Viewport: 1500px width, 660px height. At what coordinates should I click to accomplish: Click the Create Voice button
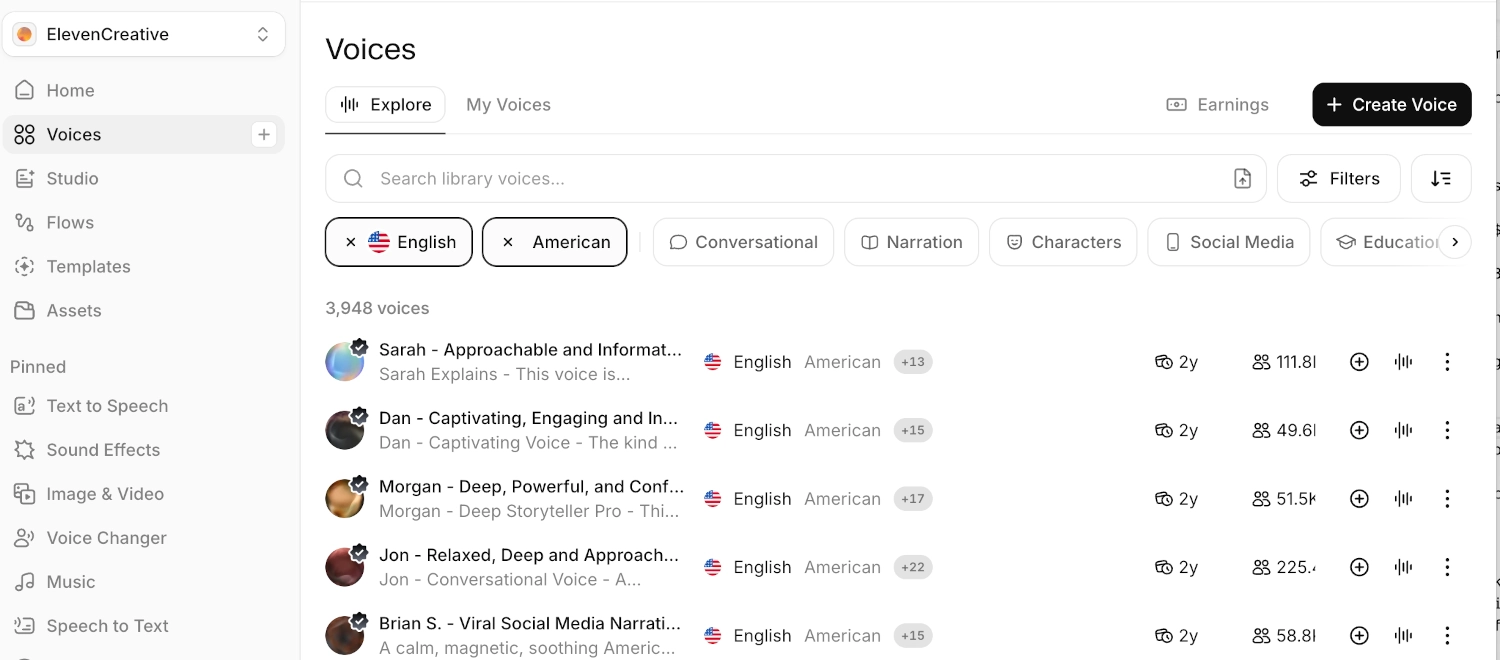coord(1392,105)
